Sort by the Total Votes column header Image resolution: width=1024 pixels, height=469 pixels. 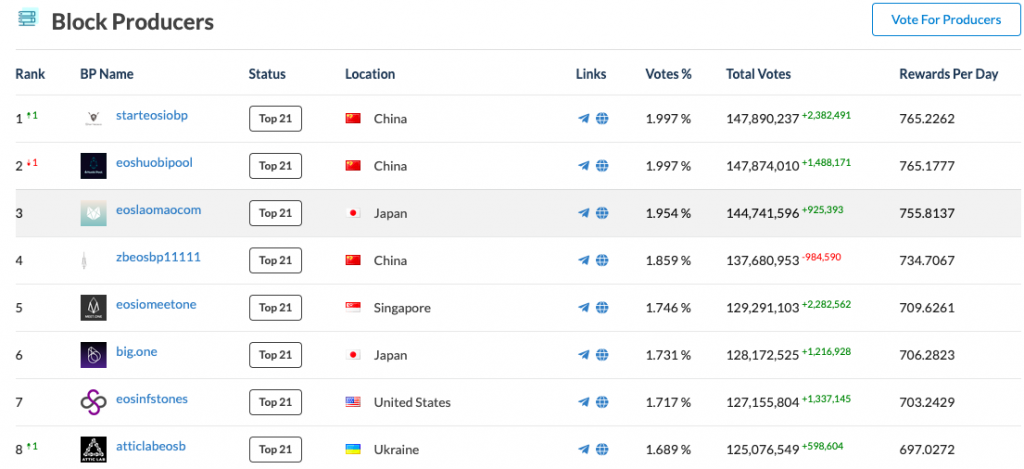click(758, 74)
